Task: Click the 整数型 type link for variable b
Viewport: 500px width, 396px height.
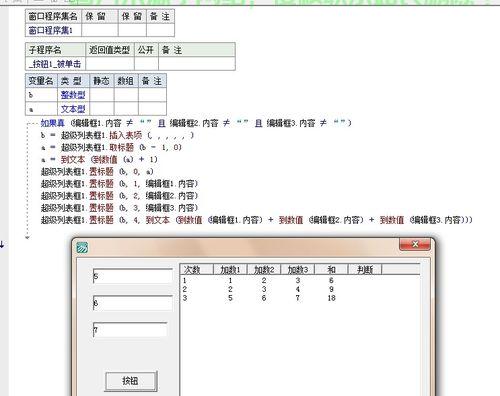Action: coord(73,95)
